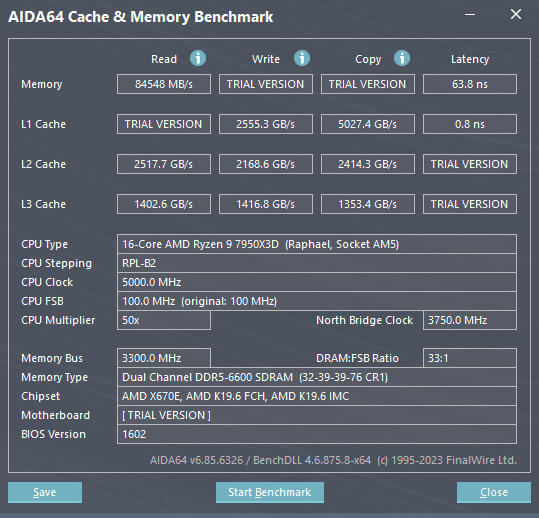Click the BIOS Version 1602 field

pyautogui.click(x=317, y=434)
